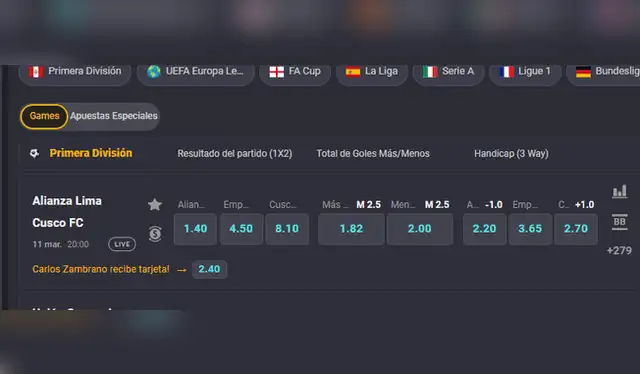640x374 pixels.
Task: Open the Alianza Lima team name
Action: click(67, 201)
